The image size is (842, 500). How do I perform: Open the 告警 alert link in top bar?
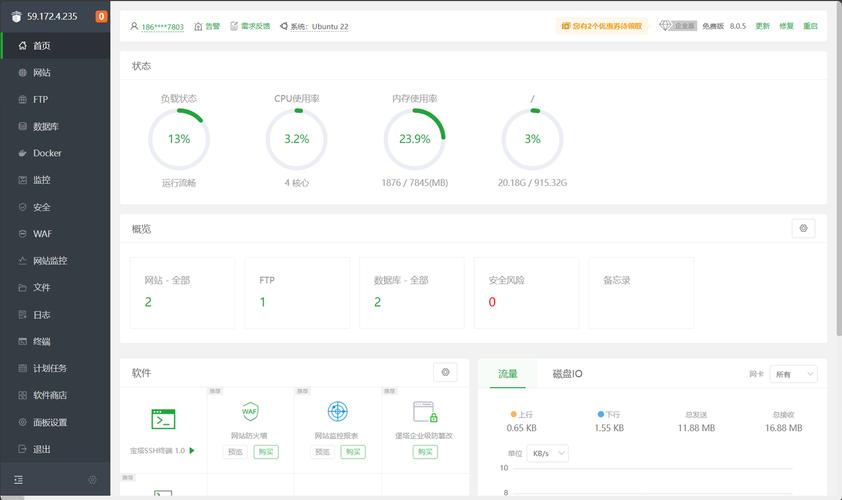point(207,26)
